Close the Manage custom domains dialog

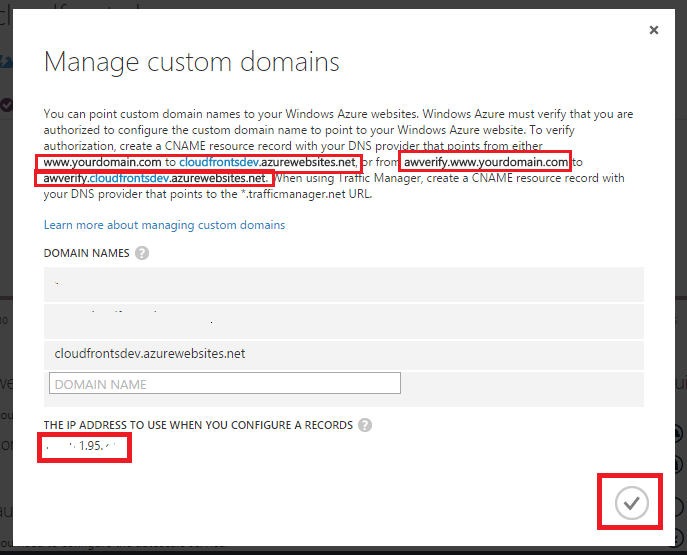coord(654,30)
